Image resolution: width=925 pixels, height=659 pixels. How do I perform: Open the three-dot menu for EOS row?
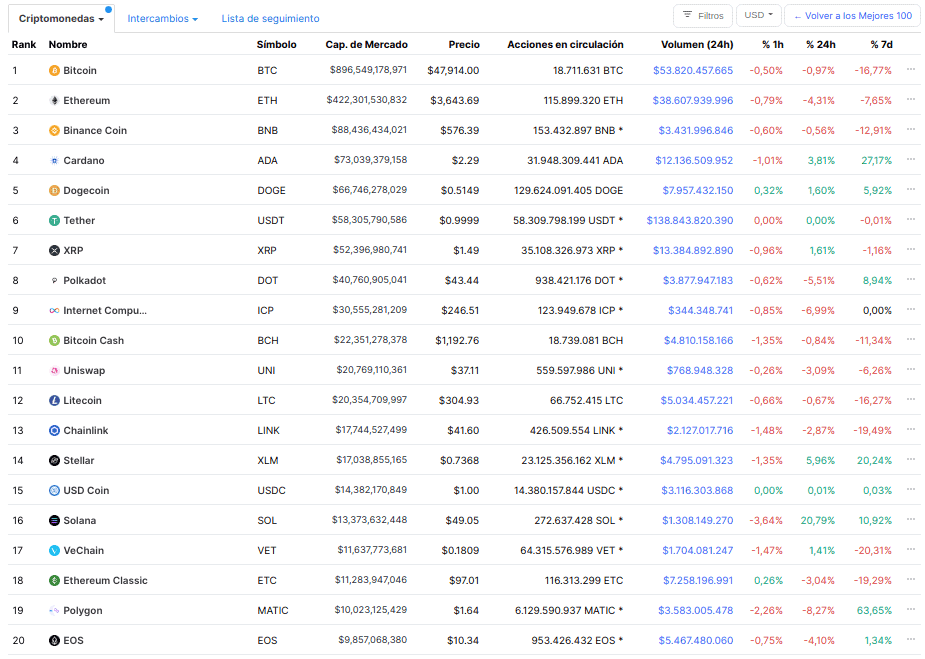point(911,639)
